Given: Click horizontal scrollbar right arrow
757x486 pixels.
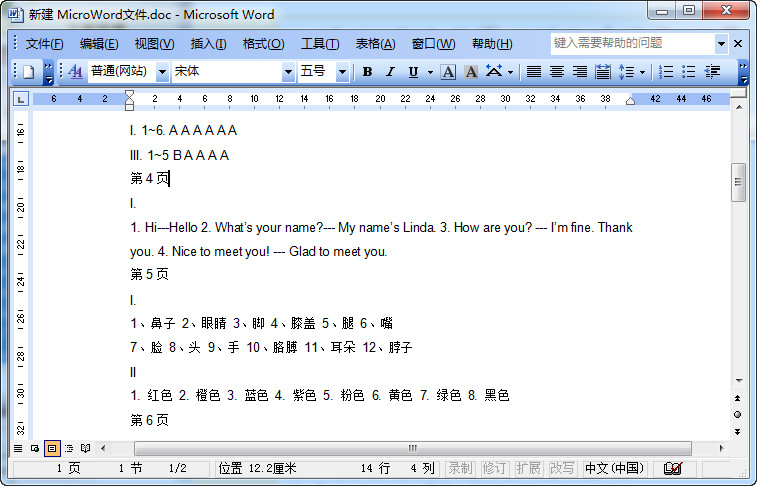Looking at the screenshot, I should [721, 449].
